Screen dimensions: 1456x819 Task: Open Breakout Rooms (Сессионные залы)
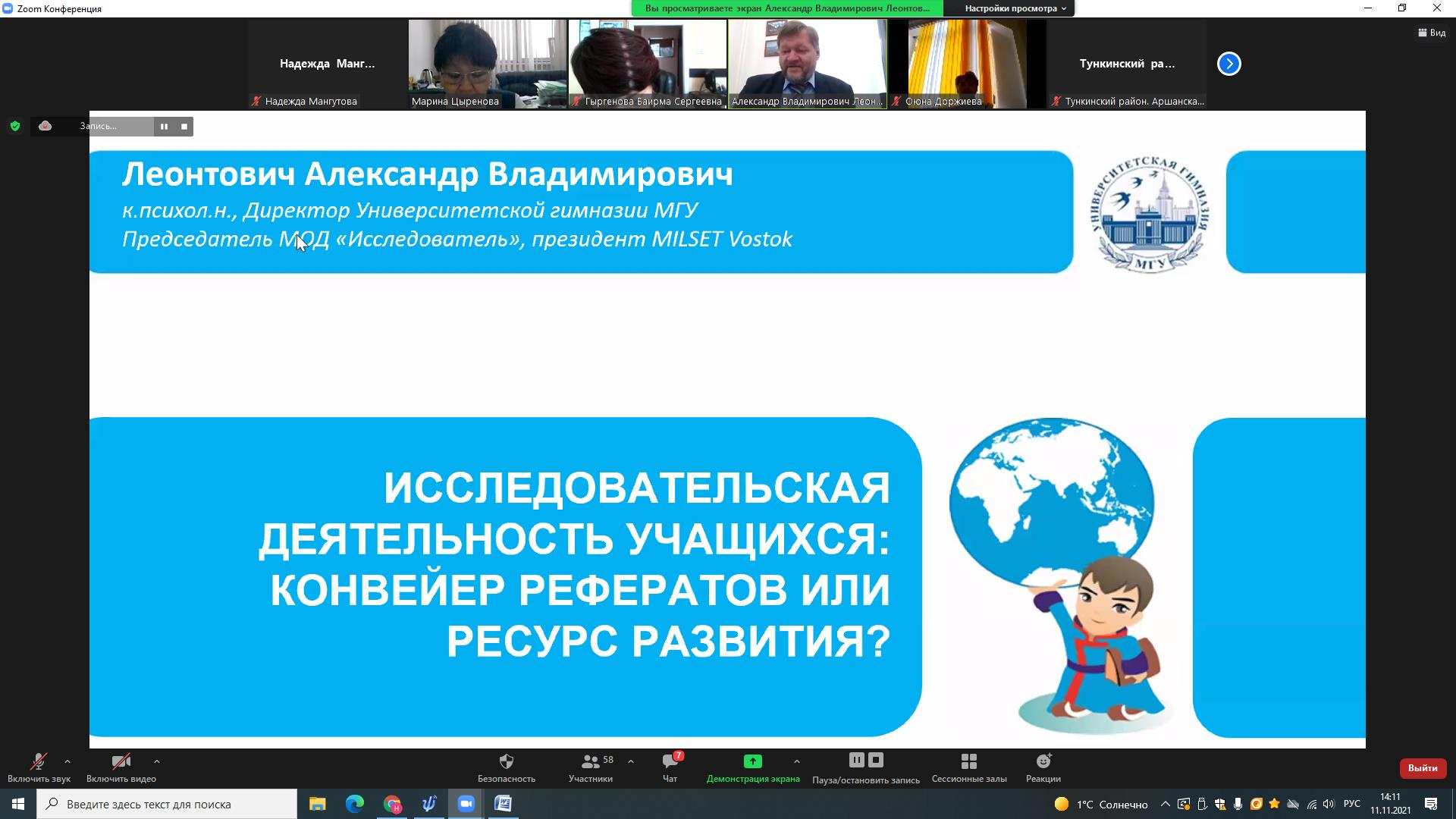(x=968, y=761)
